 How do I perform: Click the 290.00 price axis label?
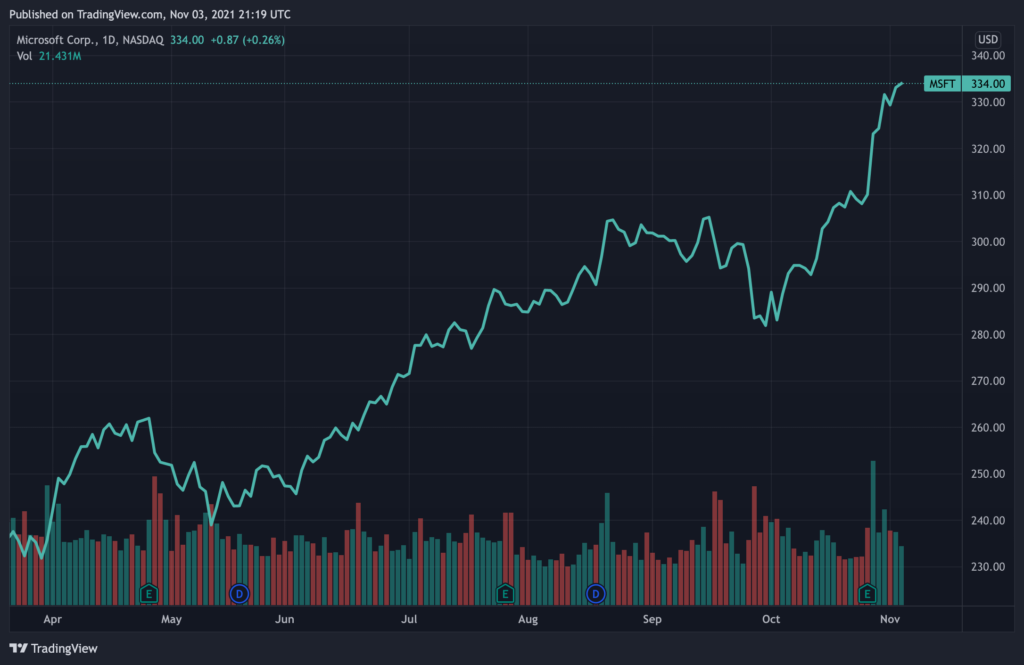pyautogui.click(x=987, y=288)
